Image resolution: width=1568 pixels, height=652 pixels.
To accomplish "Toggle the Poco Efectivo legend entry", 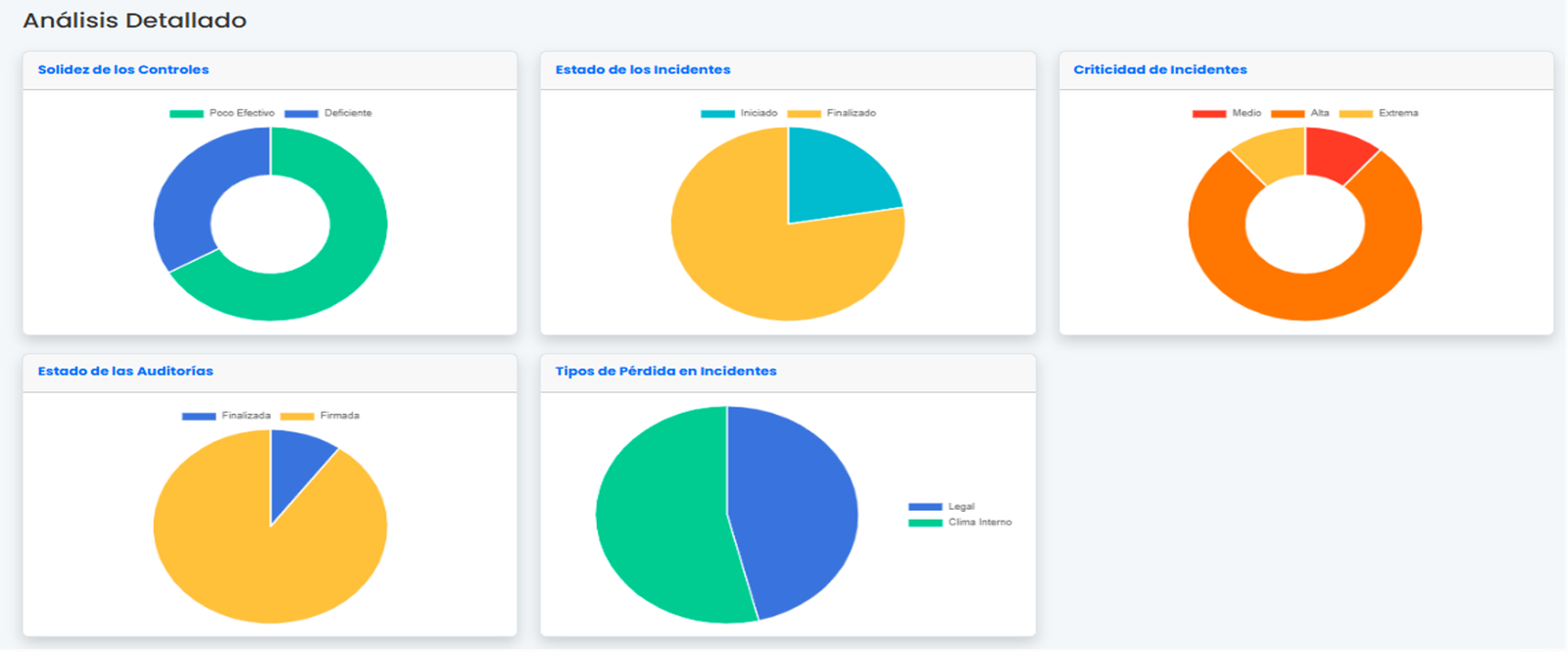I will (222, 114).
